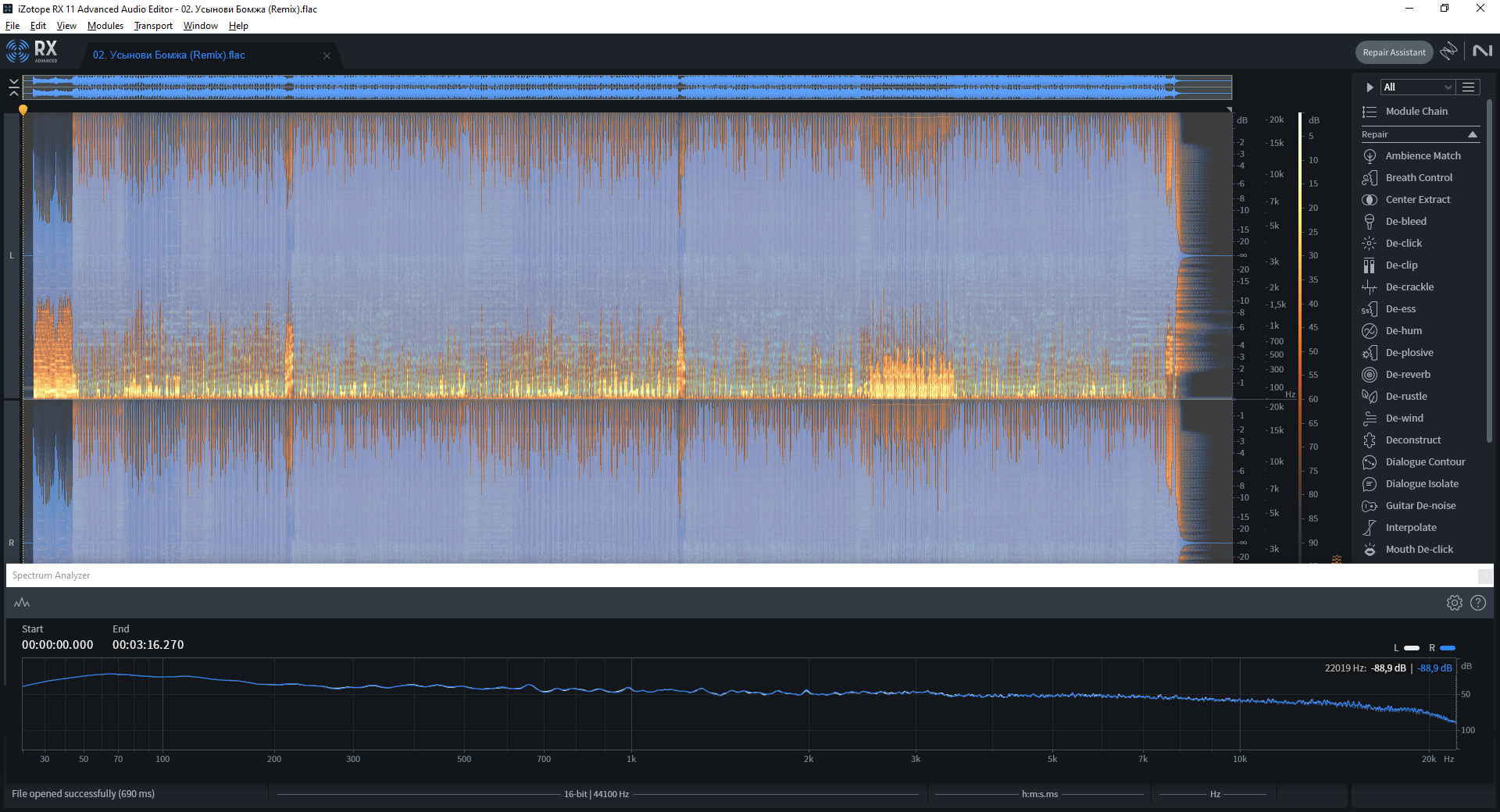The height and width of the screenshot is (812, 1500).
Task: Click the Start time value 00:00:00.000
Action: click(x=58, y=645)
